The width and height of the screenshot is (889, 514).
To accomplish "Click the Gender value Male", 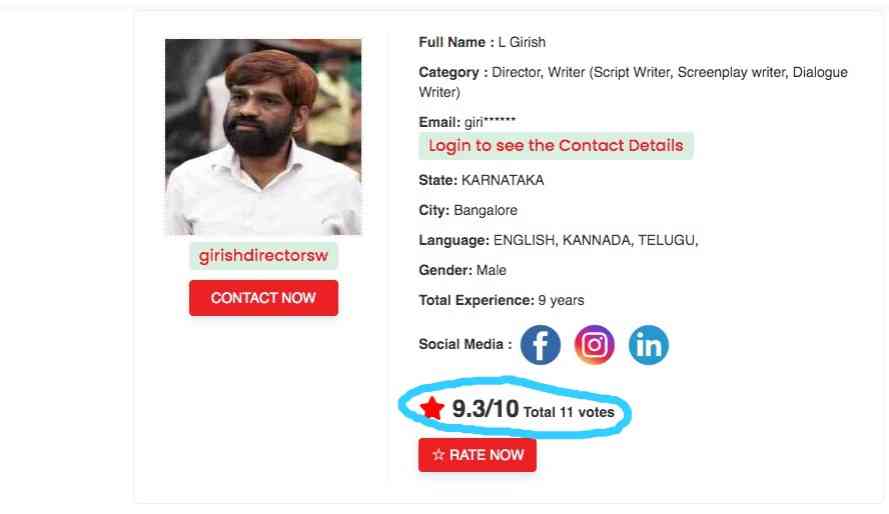I will click(491, 270).
